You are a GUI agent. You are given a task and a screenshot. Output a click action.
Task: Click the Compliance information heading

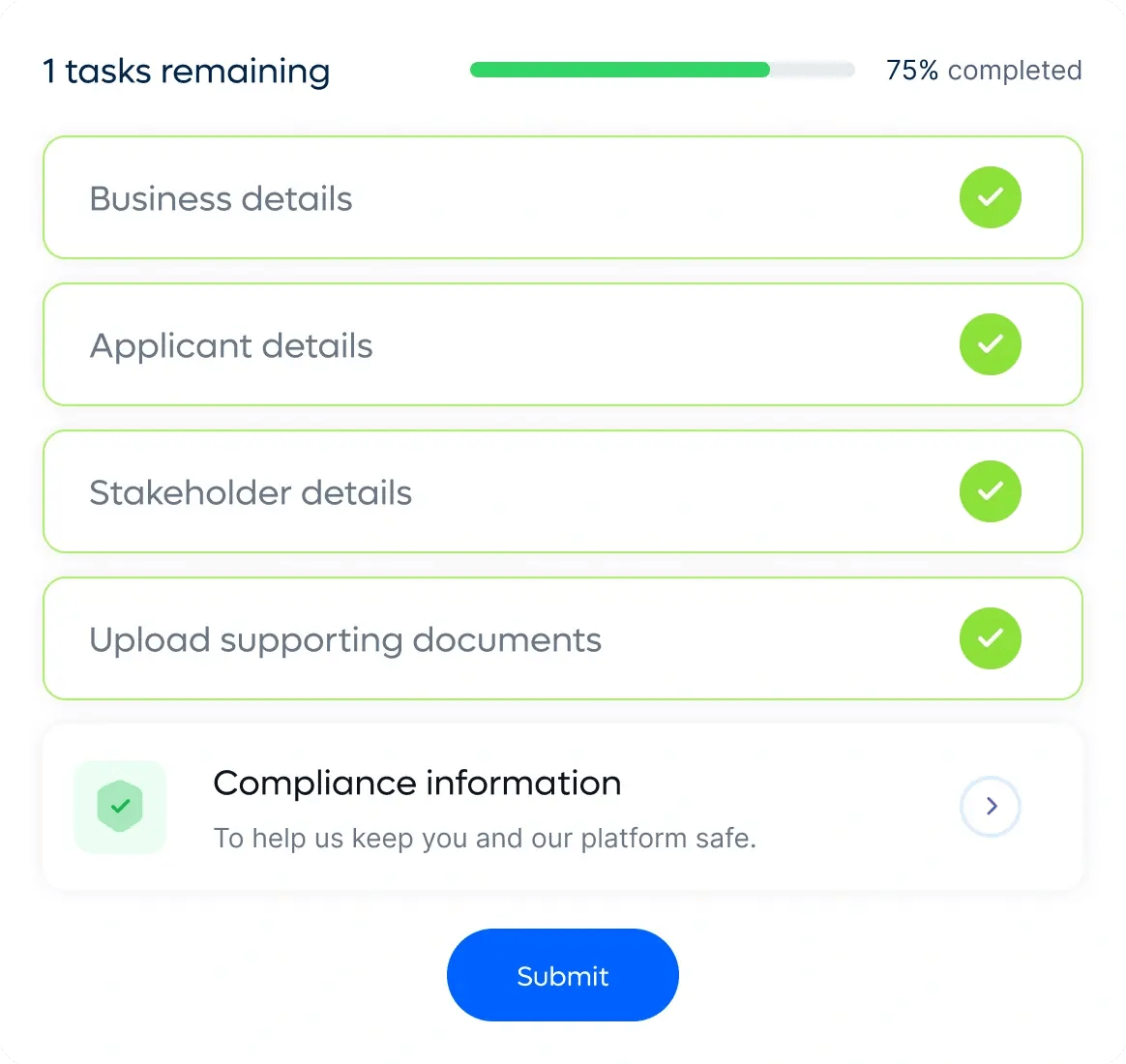417,783
